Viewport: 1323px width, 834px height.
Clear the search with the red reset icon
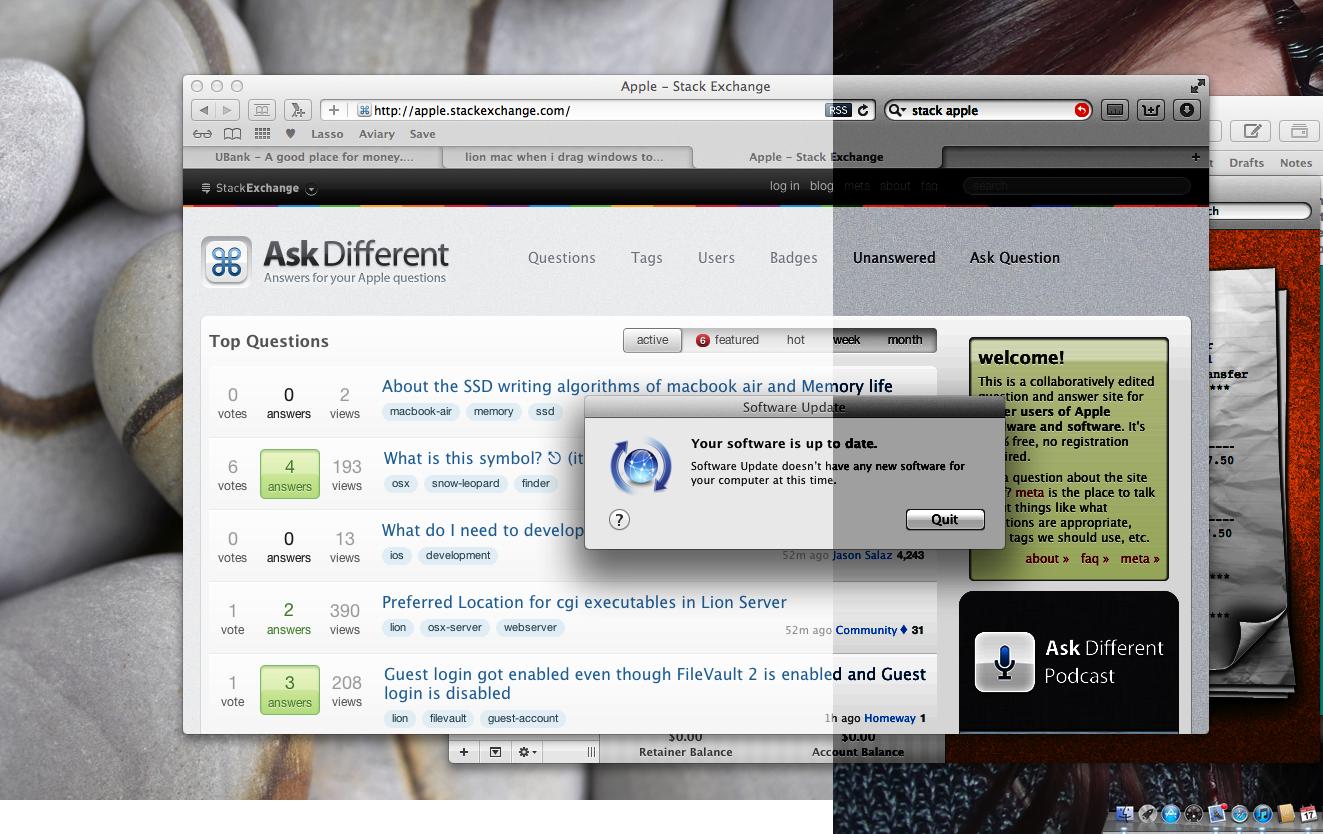click(x=1081, y=110)
